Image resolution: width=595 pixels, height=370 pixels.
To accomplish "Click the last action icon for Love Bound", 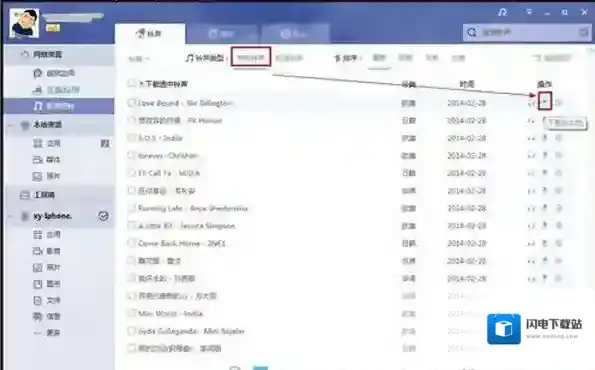I will [x=559, y=103].
